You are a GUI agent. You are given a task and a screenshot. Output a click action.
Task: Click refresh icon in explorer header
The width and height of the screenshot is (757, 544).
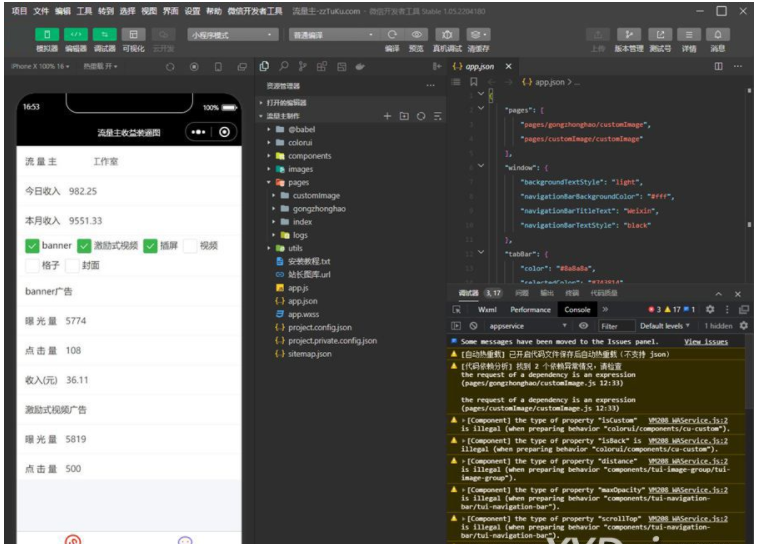point(420,116)
